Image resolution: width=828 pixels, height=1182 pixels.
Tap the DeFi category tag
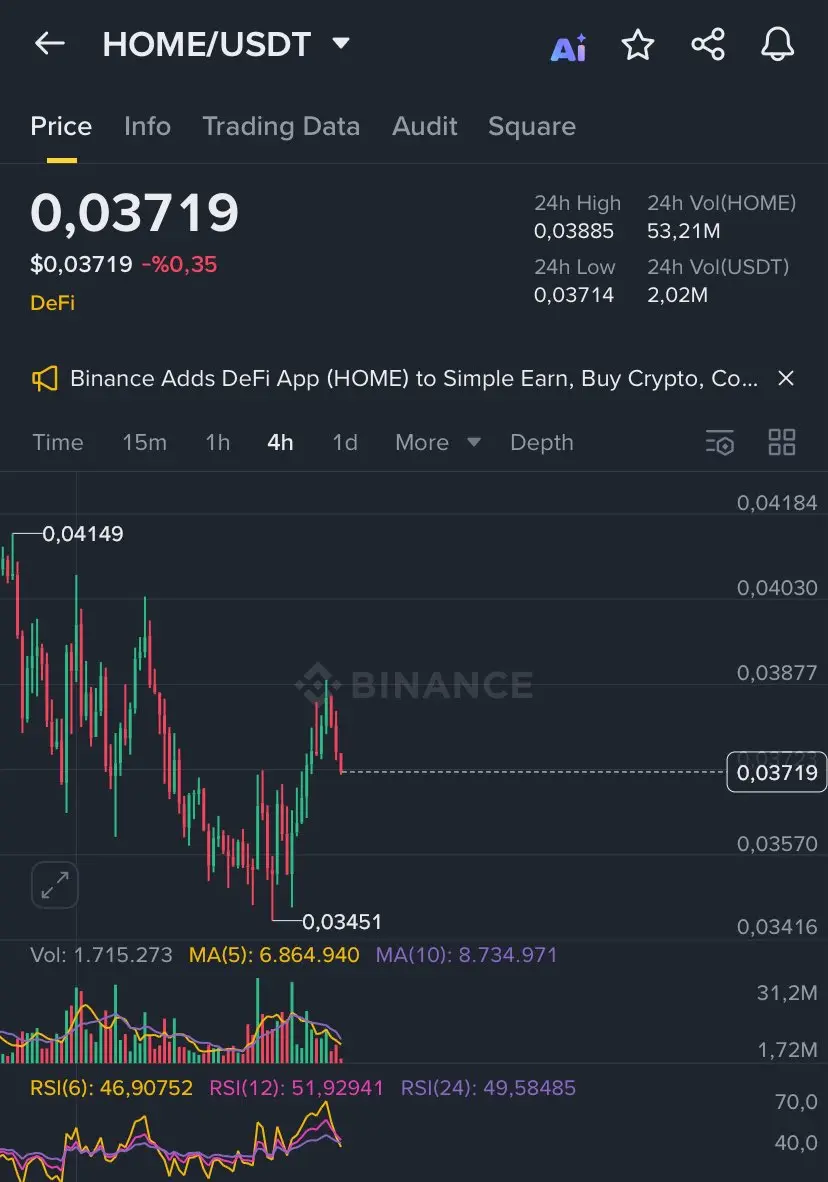(52, 303)
